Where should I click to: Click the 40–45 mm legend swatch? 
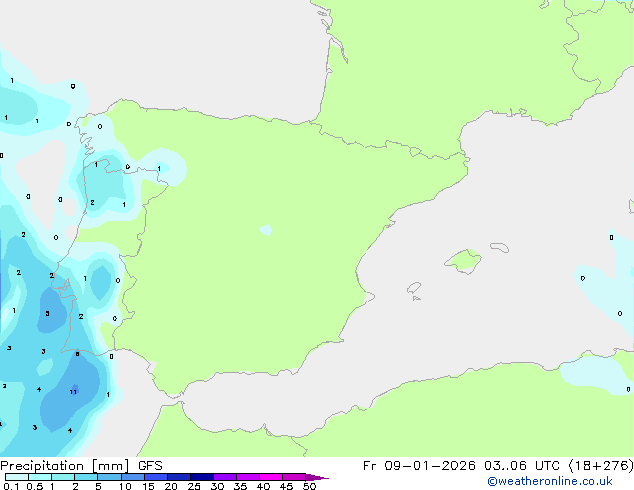click(271, 477)
